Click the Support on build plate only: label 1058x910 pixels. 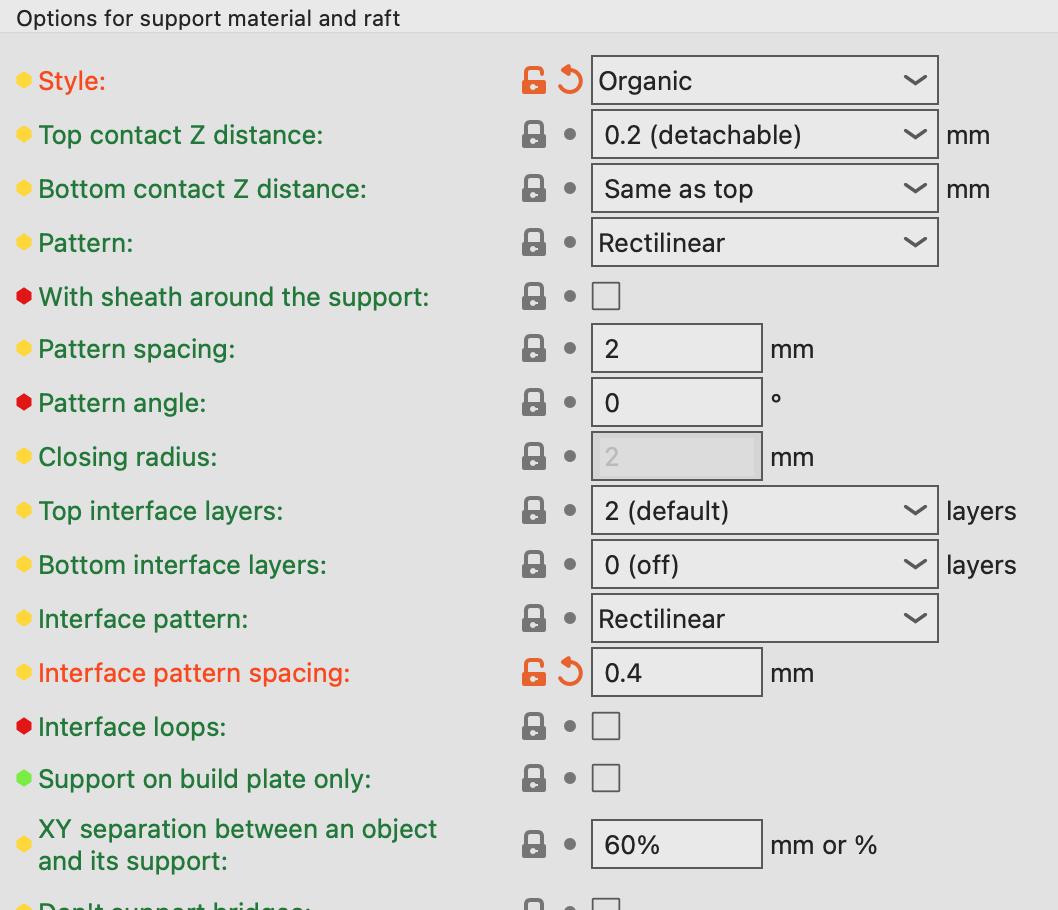click(x=205, y=779)
